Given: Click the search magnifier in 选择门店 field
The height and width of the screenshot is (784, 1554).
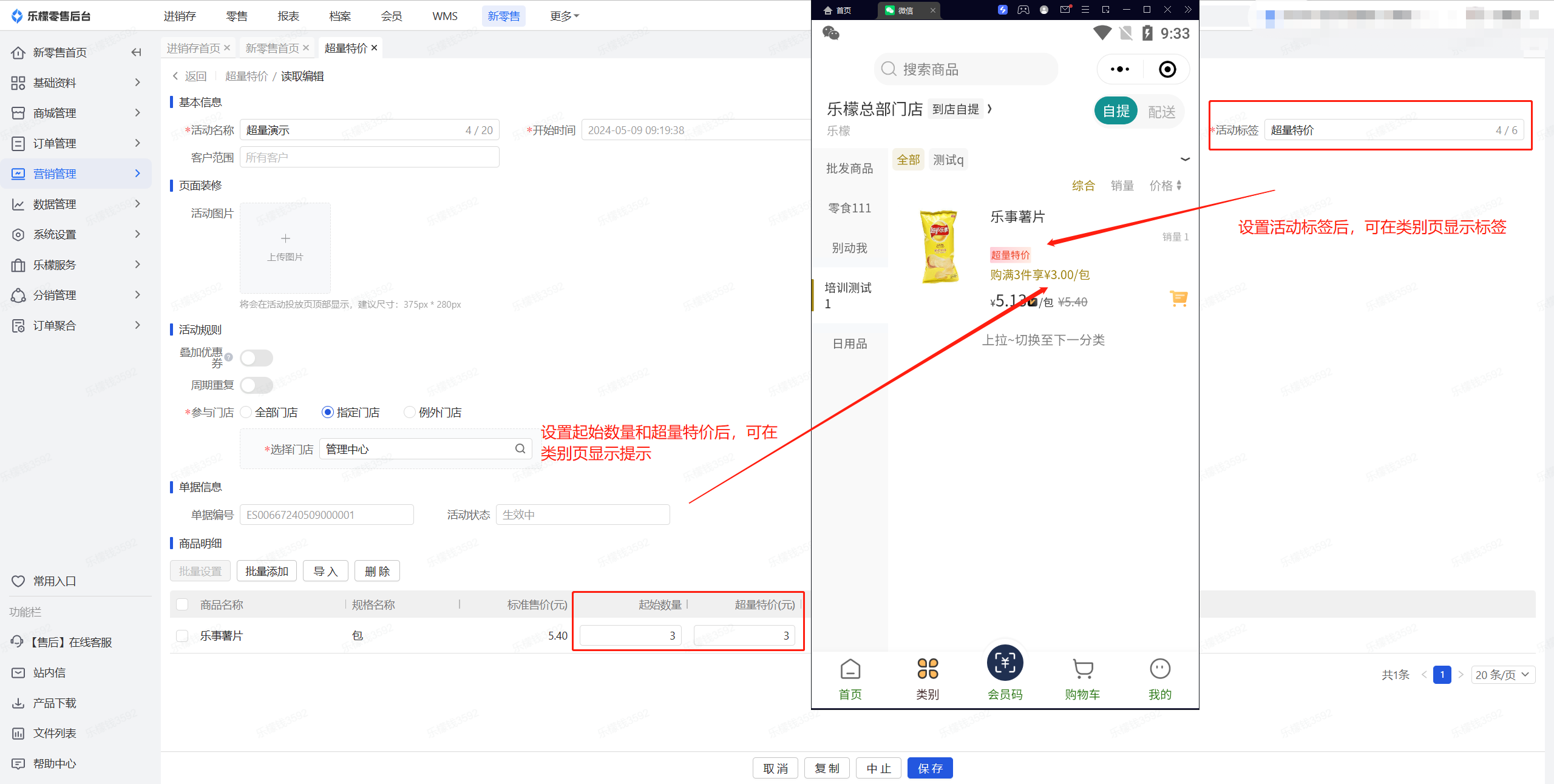Looking at the screenshot, I should coord(520,448).
